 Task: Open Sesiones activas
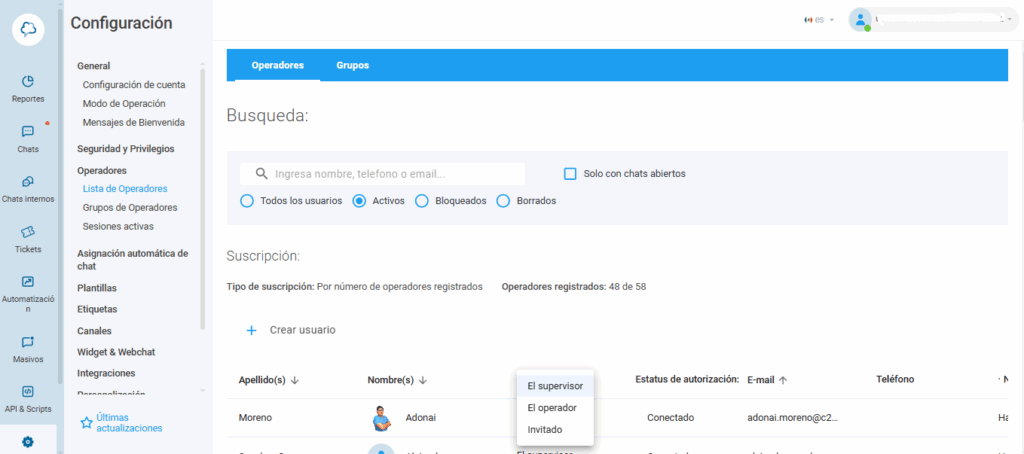pos(118,227)
